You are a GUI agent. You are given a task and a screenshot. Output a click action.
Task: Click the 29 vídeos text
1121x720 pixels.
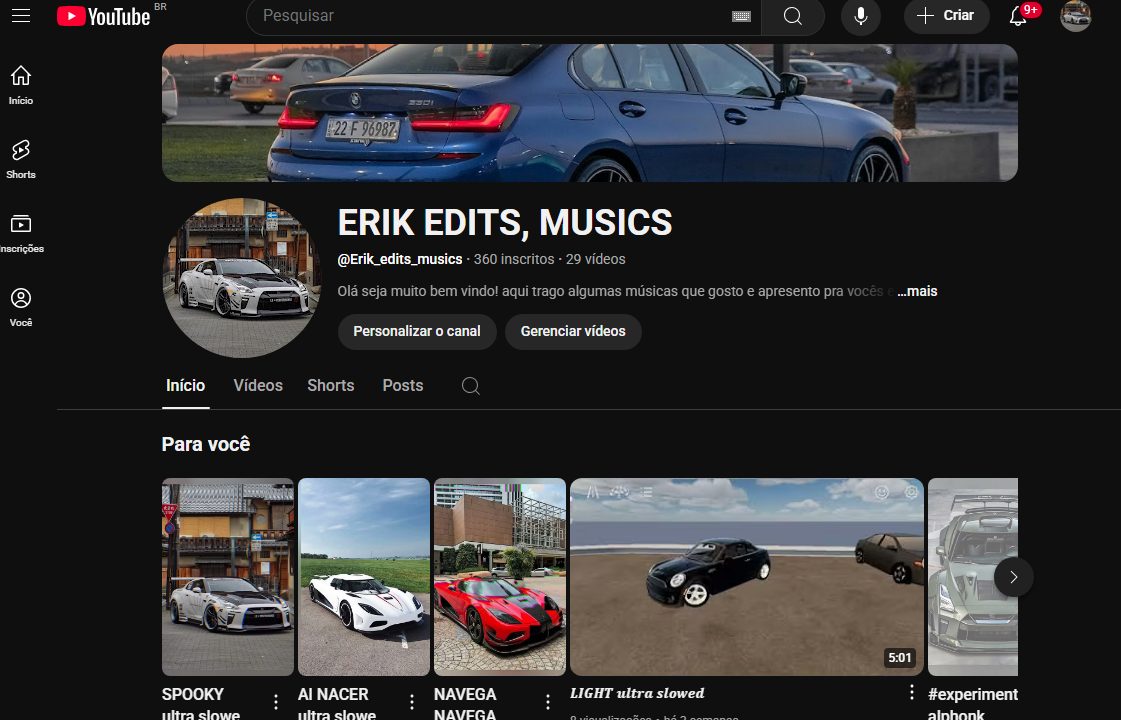596,259
